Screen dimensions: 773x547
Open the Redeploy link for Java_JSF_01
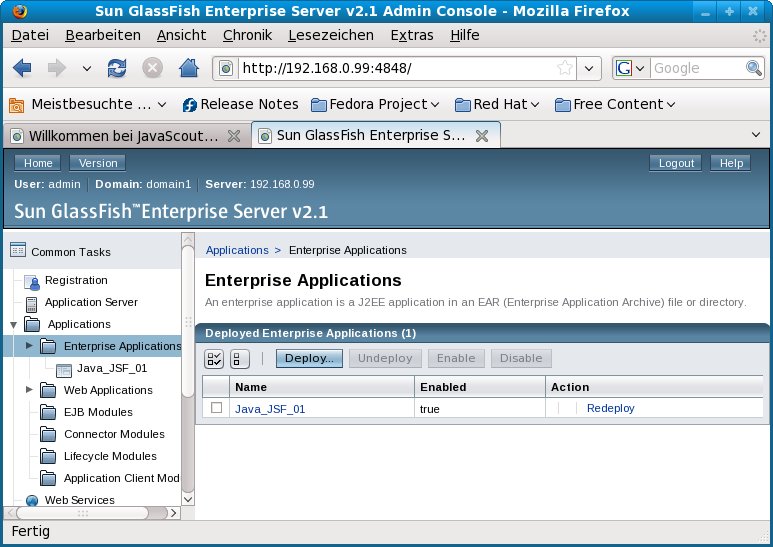point(610,408)
